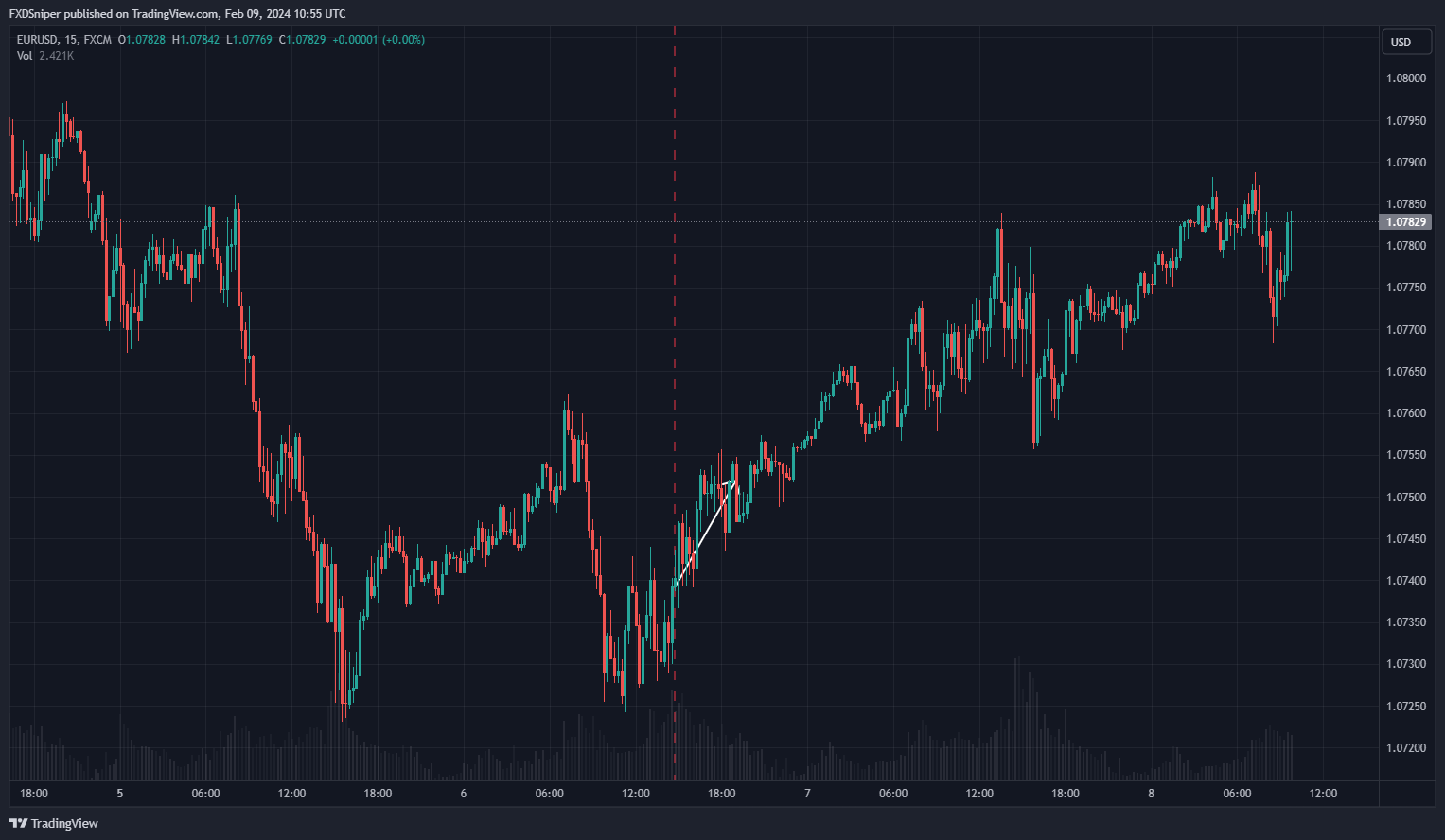Click the FXDSniper published on TradingView.com header
This screenshot has height=840, width=1445.
(177, 14)
